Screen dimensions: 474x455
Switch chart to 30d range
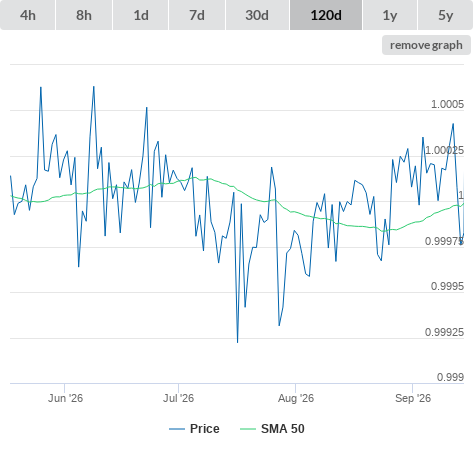click(x=257, y=15)
